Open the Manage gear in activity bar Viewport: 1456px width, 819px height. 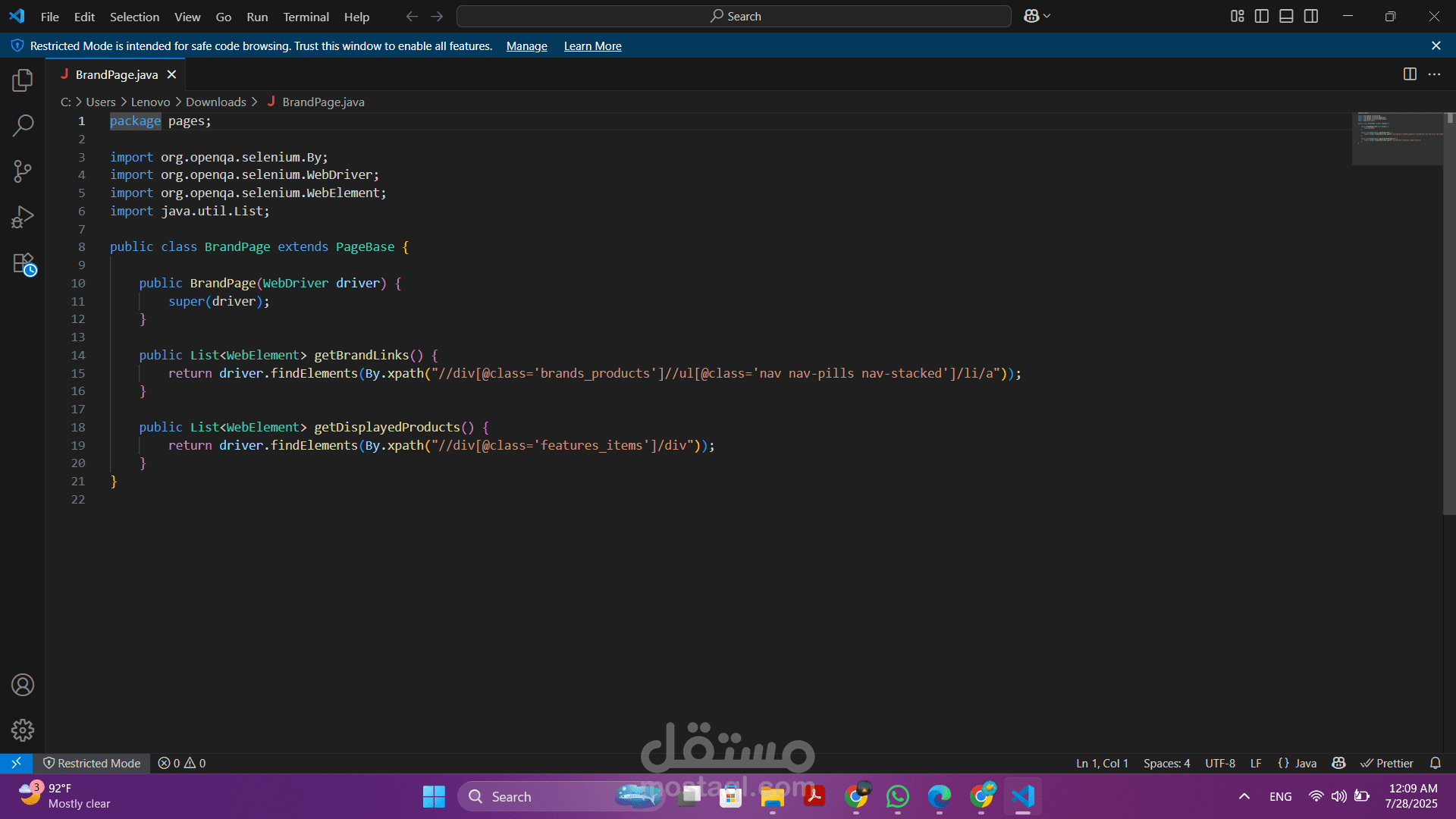coord(23,730)
